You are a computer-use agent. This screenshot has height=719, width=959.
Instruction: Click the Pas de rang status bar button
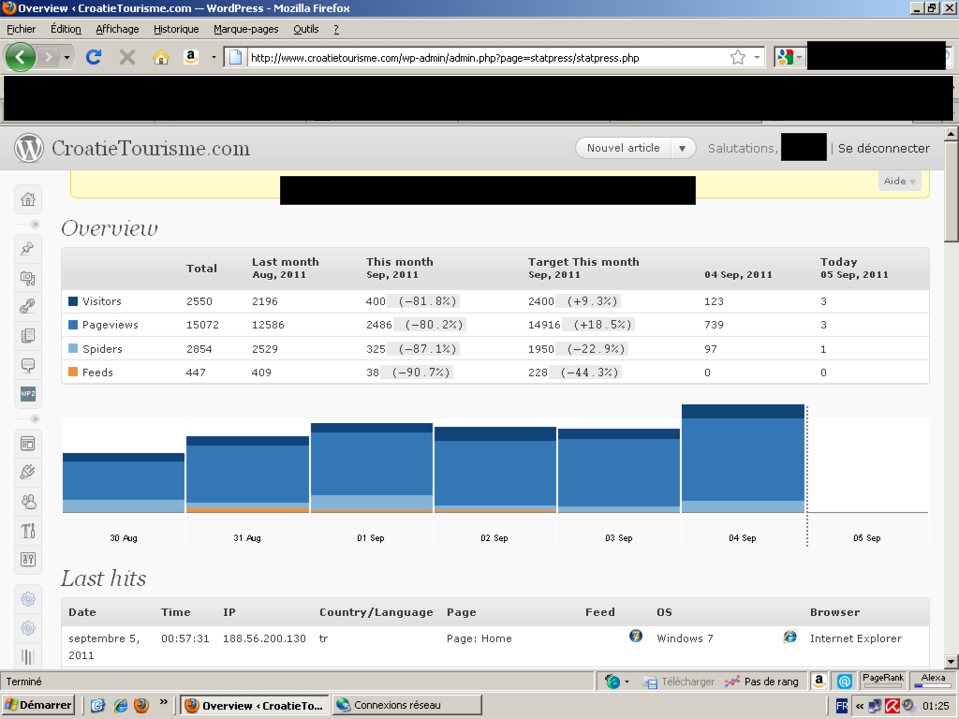[762, 681]
